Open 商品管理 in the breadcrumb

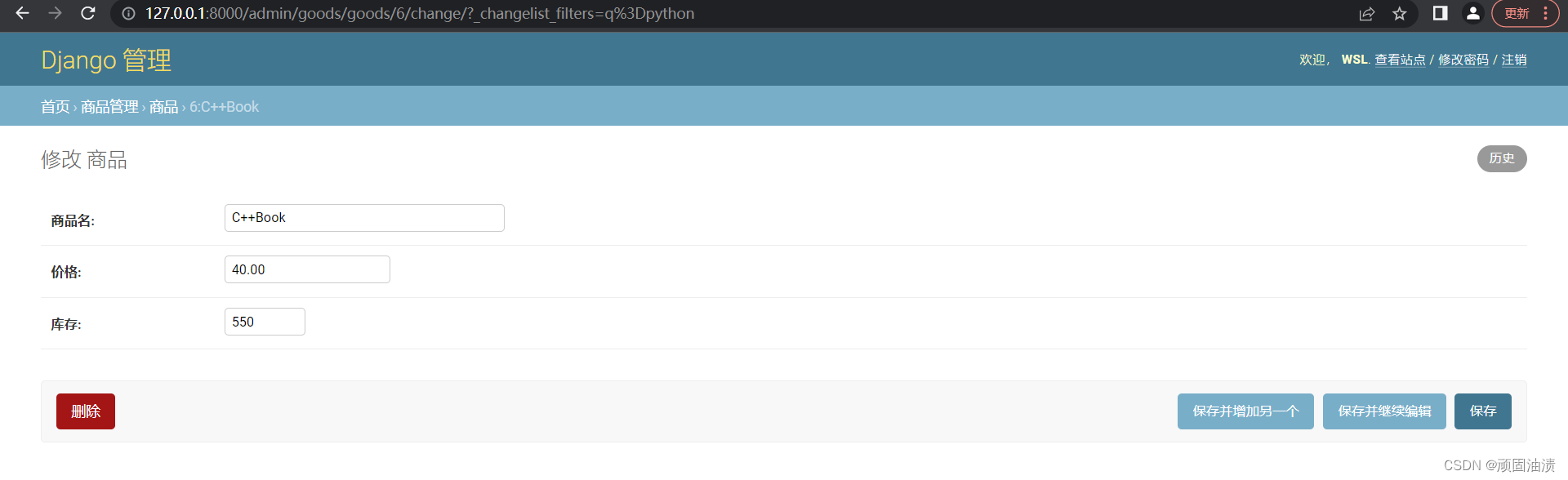pyautogui.click(x=109, y=107)
